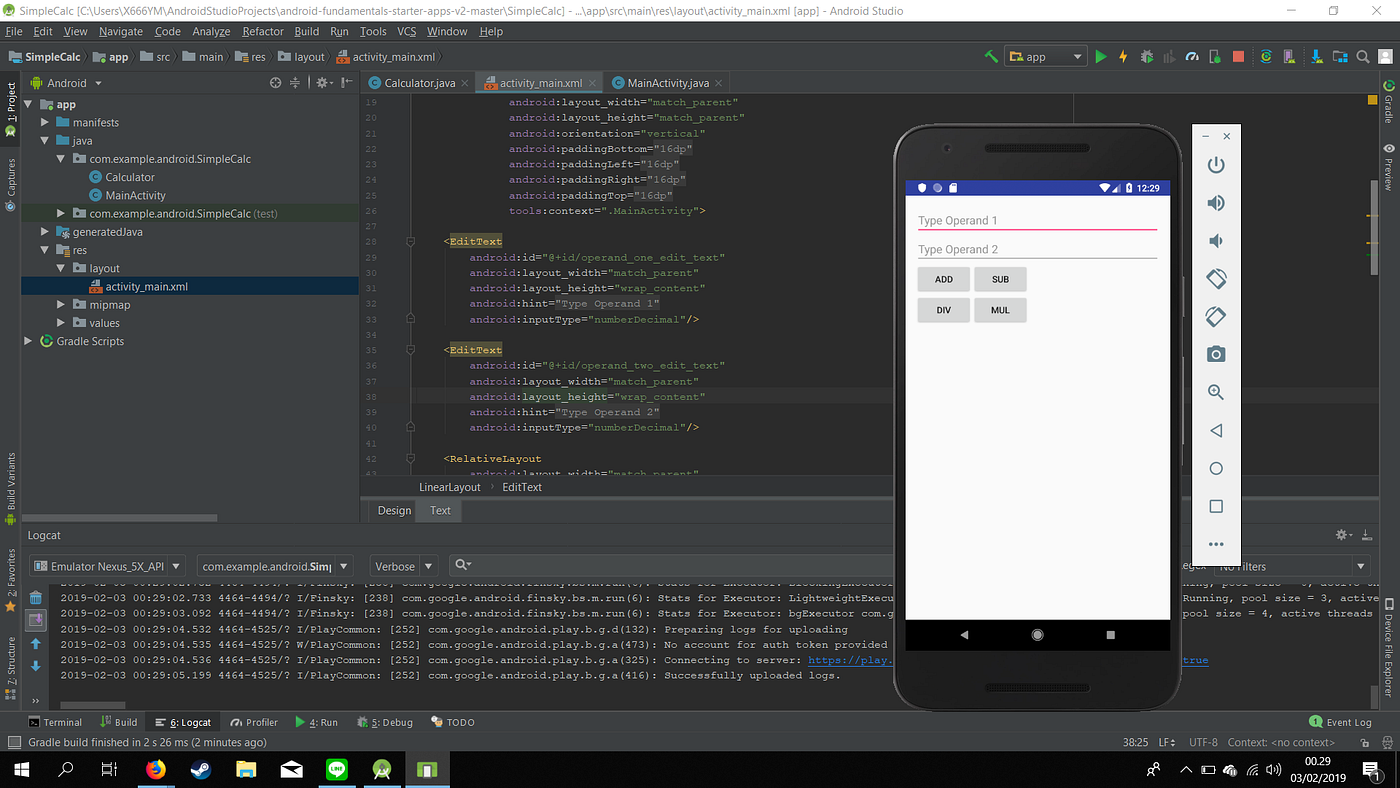
Task: Open emulator extended controls three dots
Action: point(1216,545)
